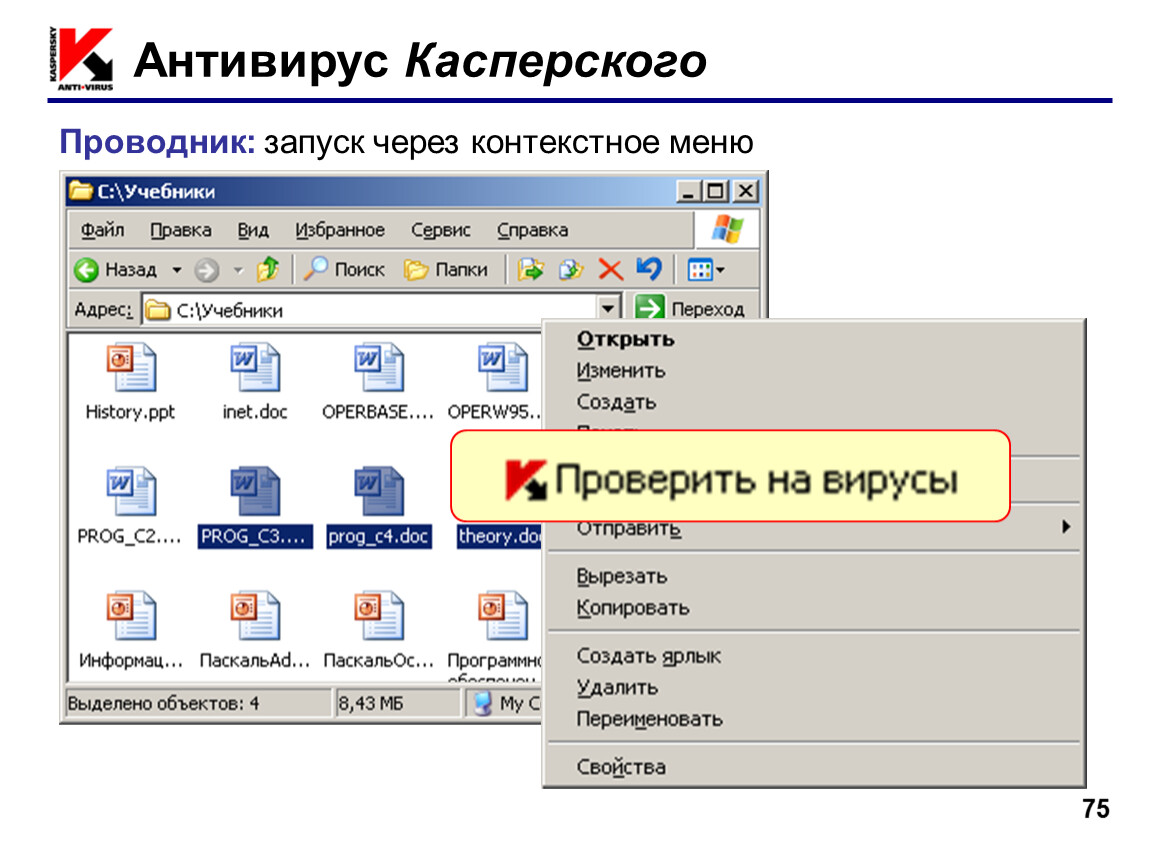Click the folder icon in title bar
This screenshot has height=864, width=1150.
coord(81,191)
